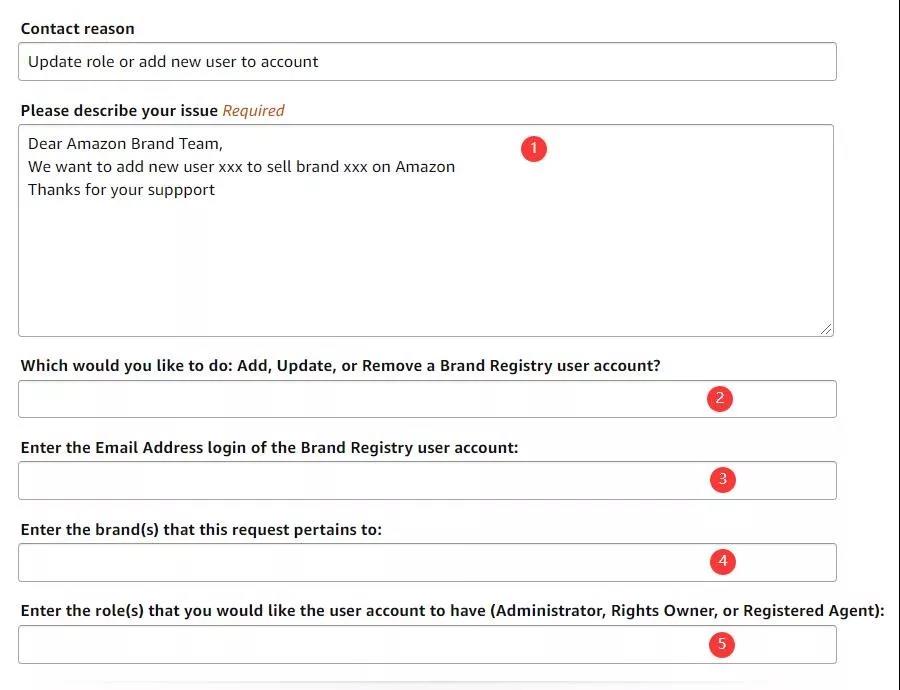Click the Email Address login input field
Screen dimensions: 900x690
[x=360, y=481]
